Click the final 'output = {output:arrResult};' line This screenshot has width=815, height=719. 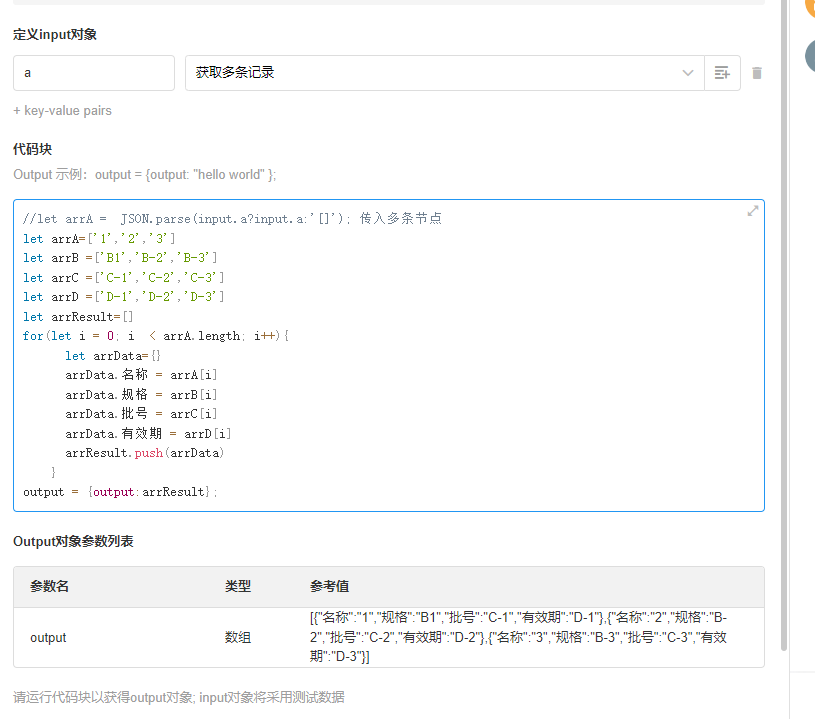(120, 492)
